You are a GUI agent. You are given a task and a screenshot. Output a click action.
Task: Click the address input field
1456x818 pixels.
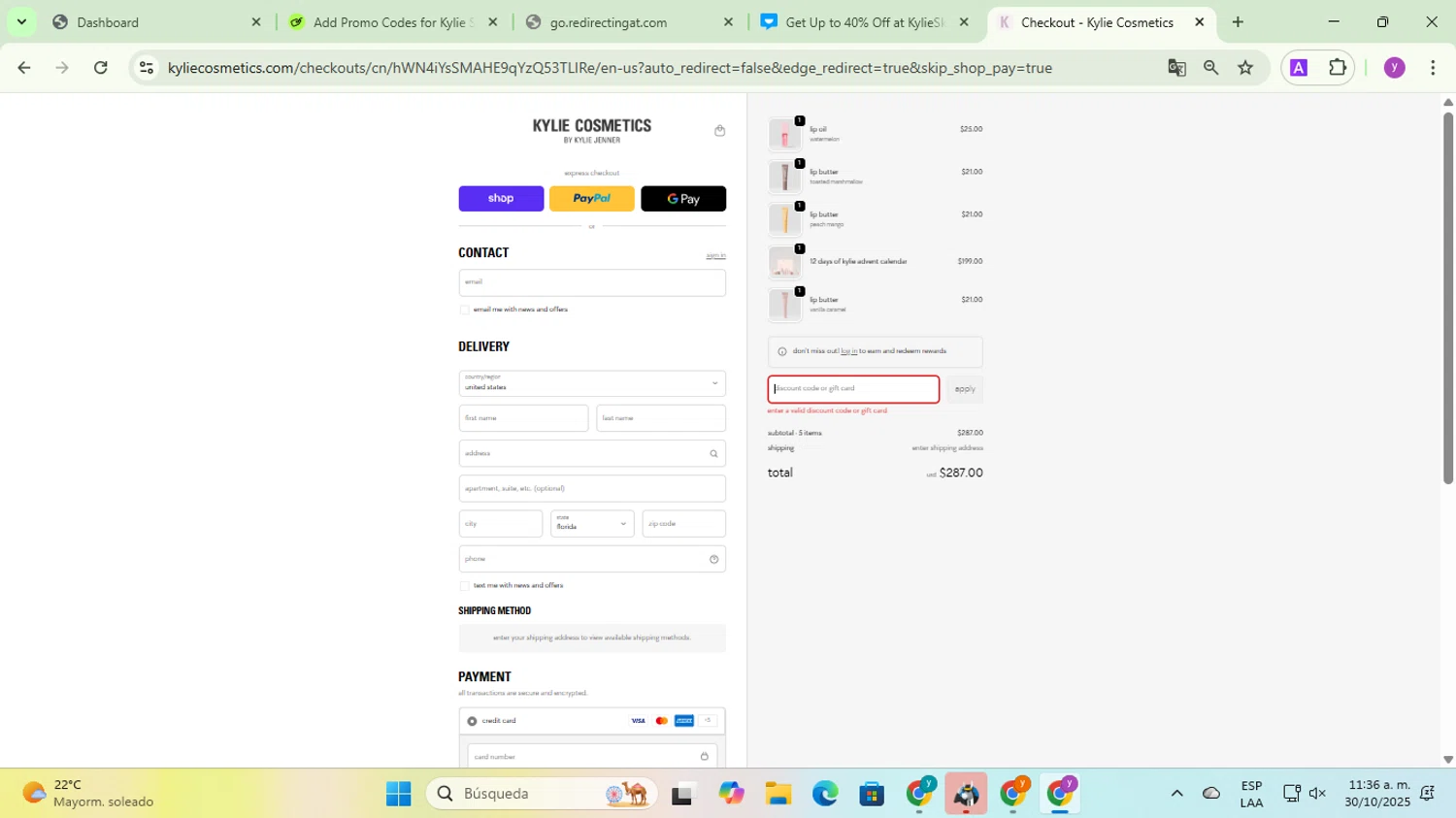tap(592, 454)
